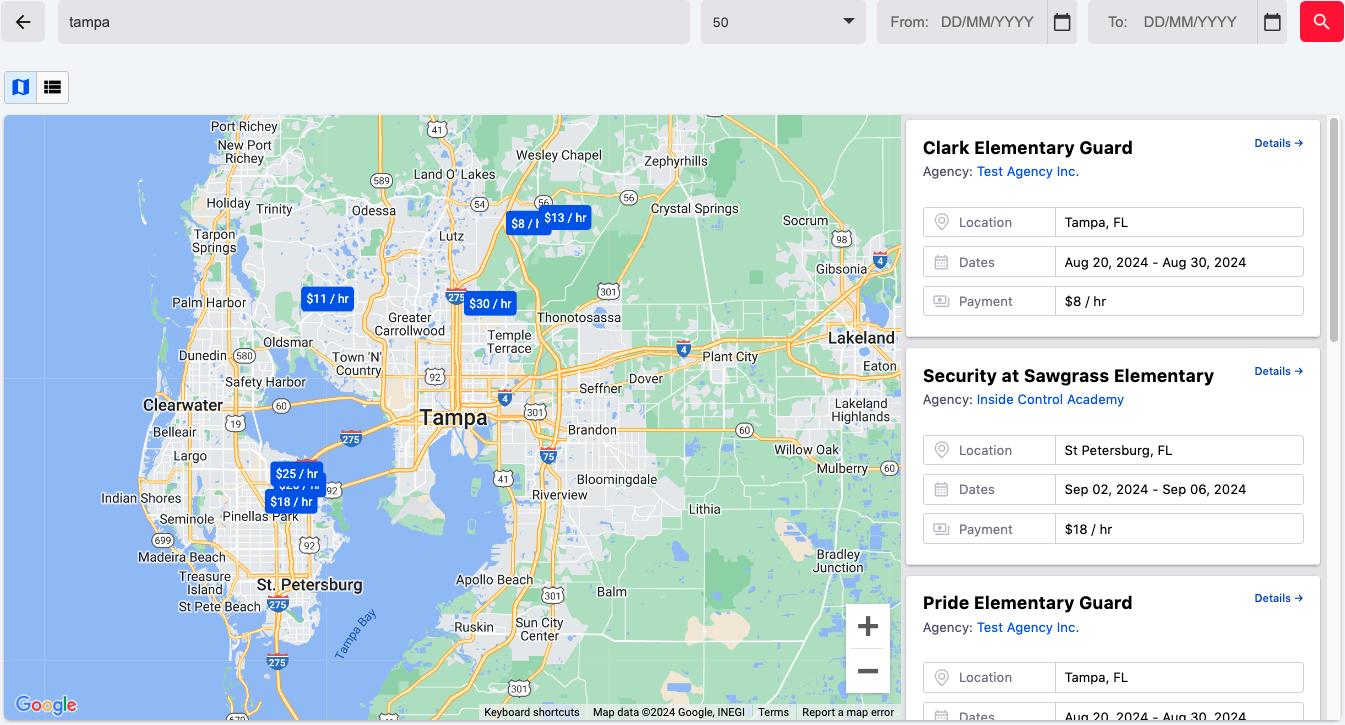
Task: Click the red search button
Action: click(1321, 22)
